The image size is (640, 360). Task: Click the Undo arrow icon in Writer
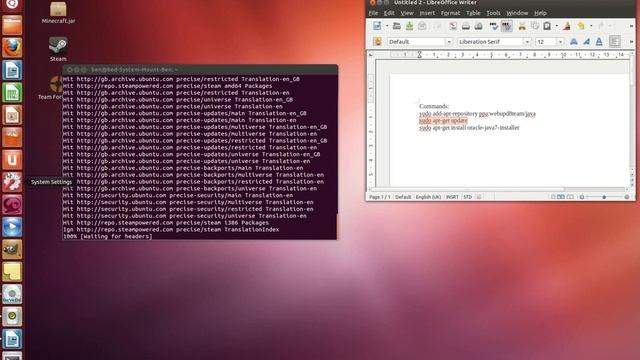(x=581, y=27)
